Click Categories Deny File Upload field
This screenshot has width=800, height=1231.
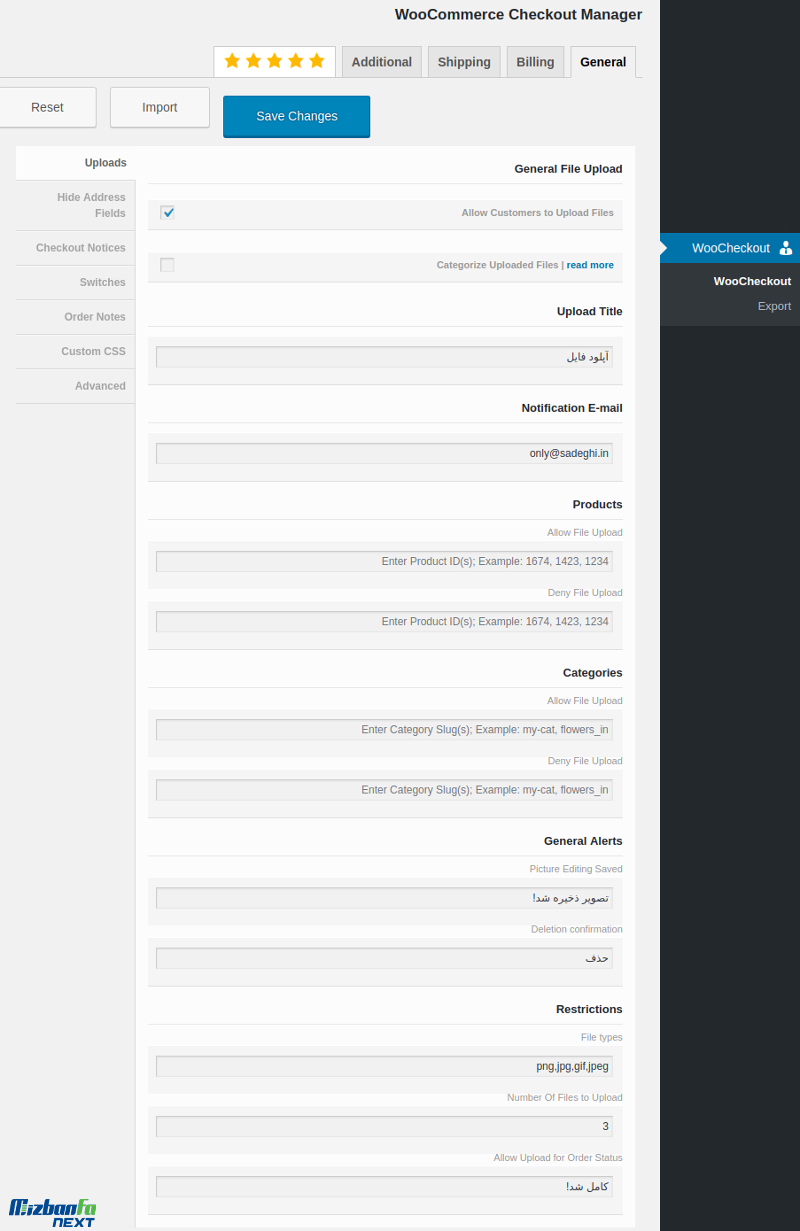(384, 790)
